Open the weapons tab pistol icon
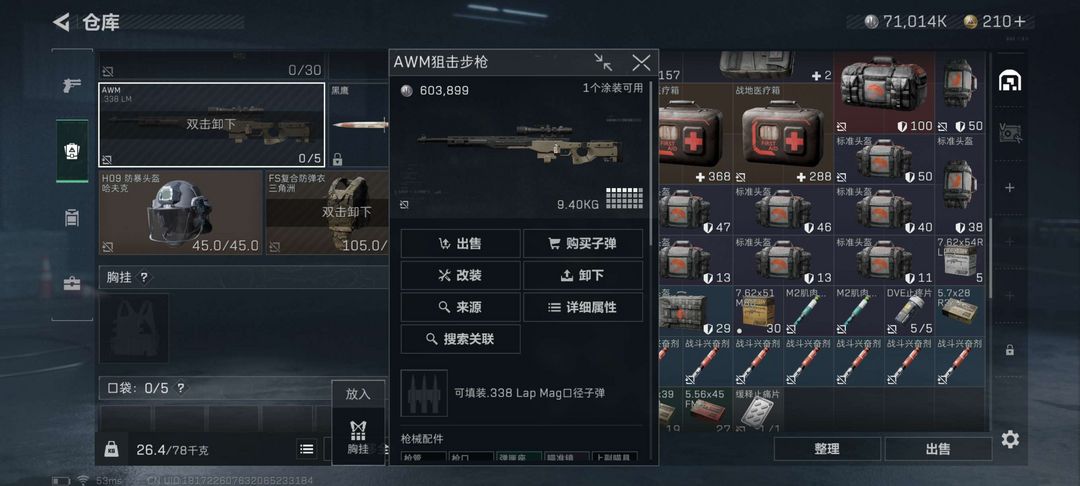1080x486 pixels. click(72, 86)
